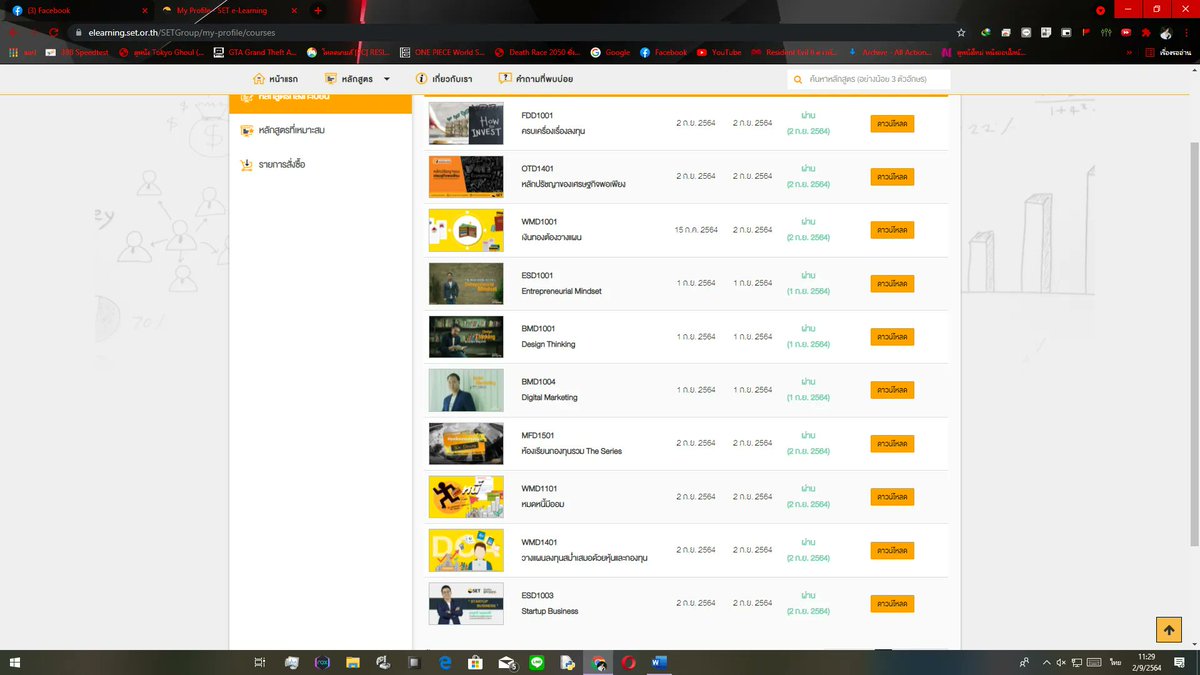1200x675 pixels.
Task: Click the Design Thinking course title
Action: pos(548,344)
